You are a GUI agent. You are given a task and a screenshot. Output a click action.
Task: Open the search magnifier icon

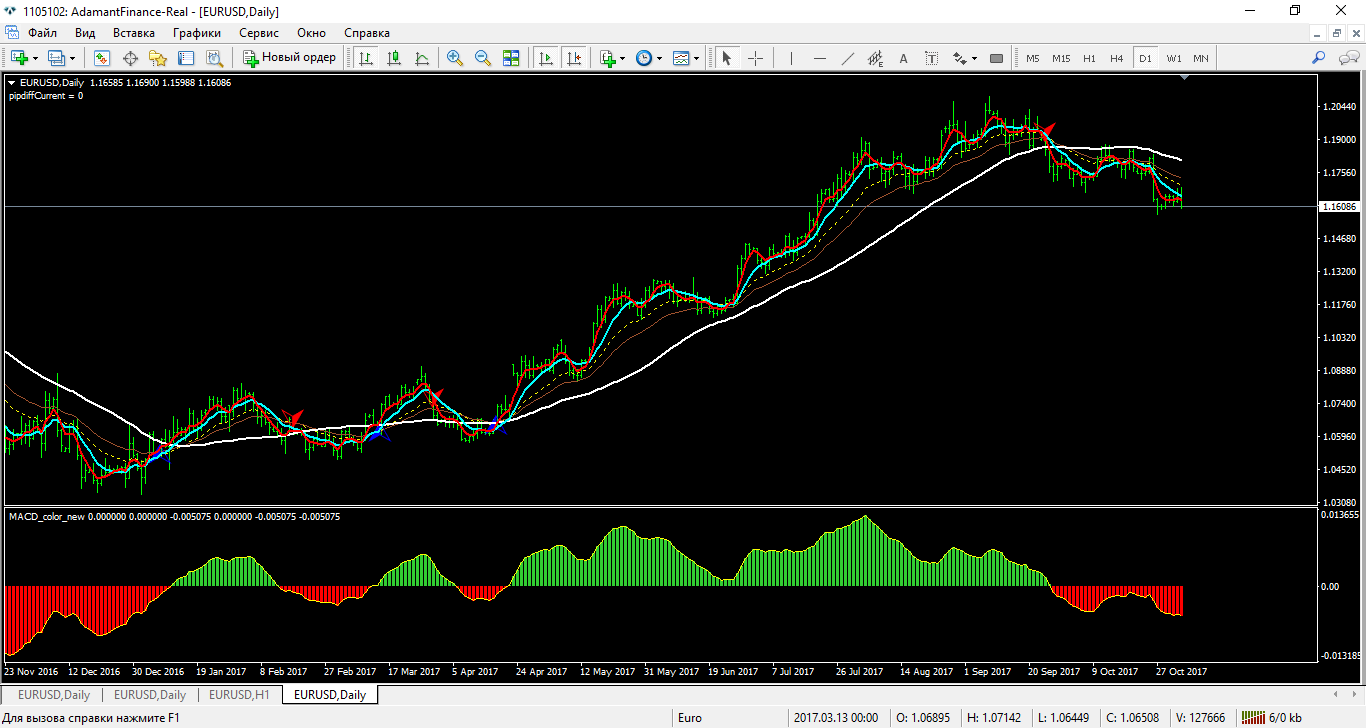(1319, 58)
